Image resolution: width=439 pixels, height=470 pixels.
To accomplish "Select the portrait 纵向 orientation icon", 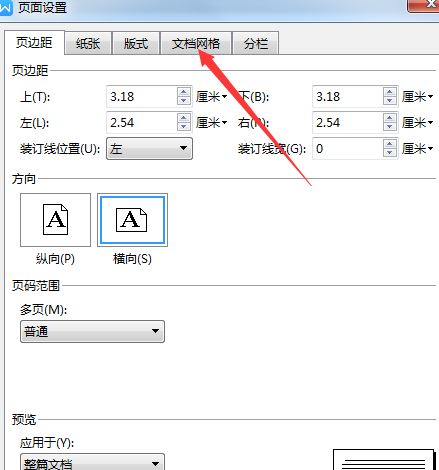I will (x=55, y=220).
